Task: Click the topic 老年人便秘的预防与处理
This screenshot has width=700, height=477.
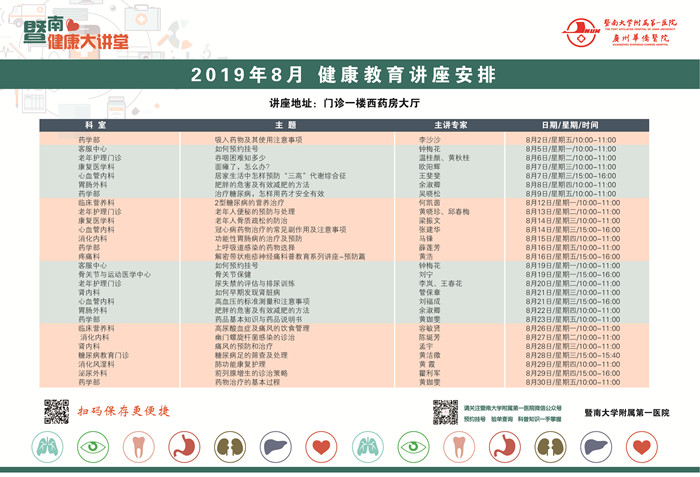Action: click(255, 212)
